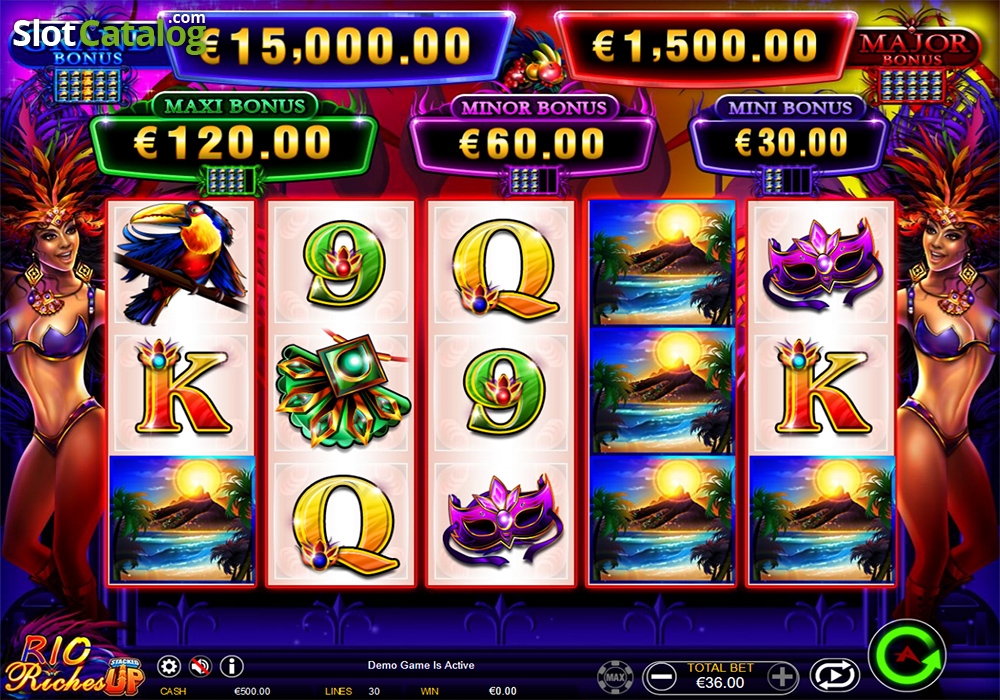The image size is (1000, 700).
Task: Open the game info icon
Action: [232, 667]
